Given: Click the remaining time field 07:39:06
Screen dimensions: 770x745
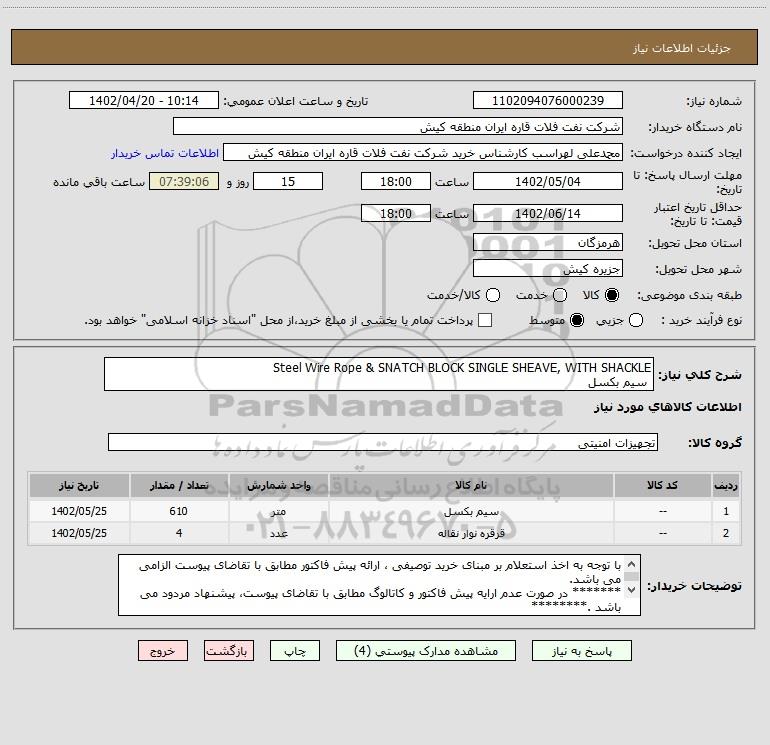Looking at the screenshot, I should click(x=184, y=181).
